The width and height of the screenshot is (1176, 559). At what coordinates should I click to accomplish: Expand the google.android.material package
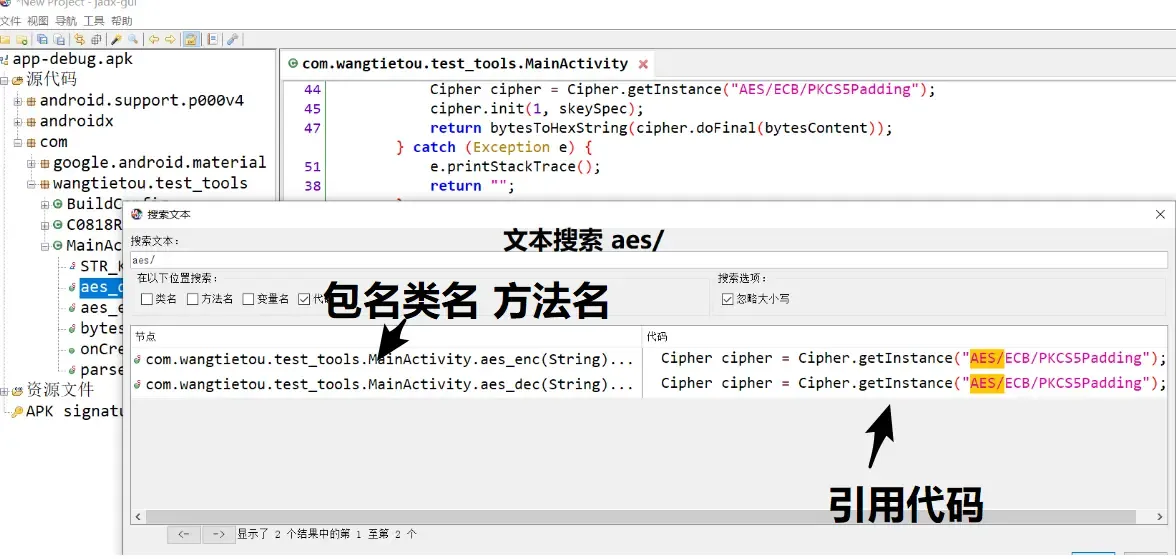(x=32, y=163)
